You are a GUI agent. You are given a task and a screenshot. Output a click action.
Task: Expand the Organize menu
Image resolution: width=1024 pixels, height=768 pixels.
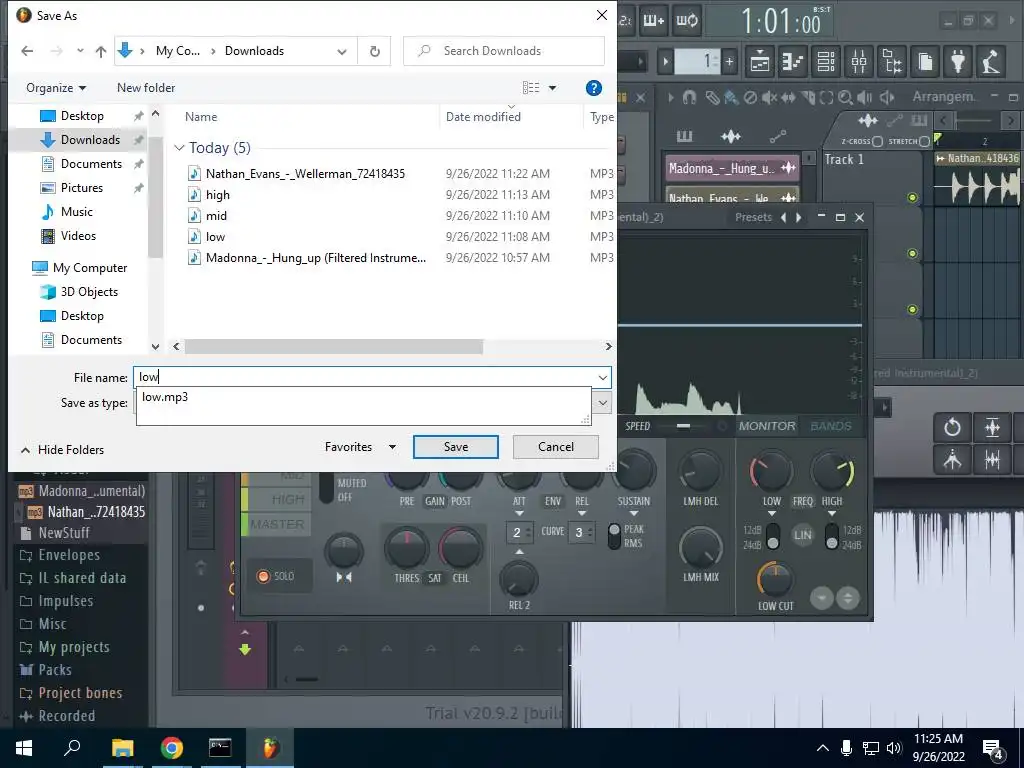point(56,88)
